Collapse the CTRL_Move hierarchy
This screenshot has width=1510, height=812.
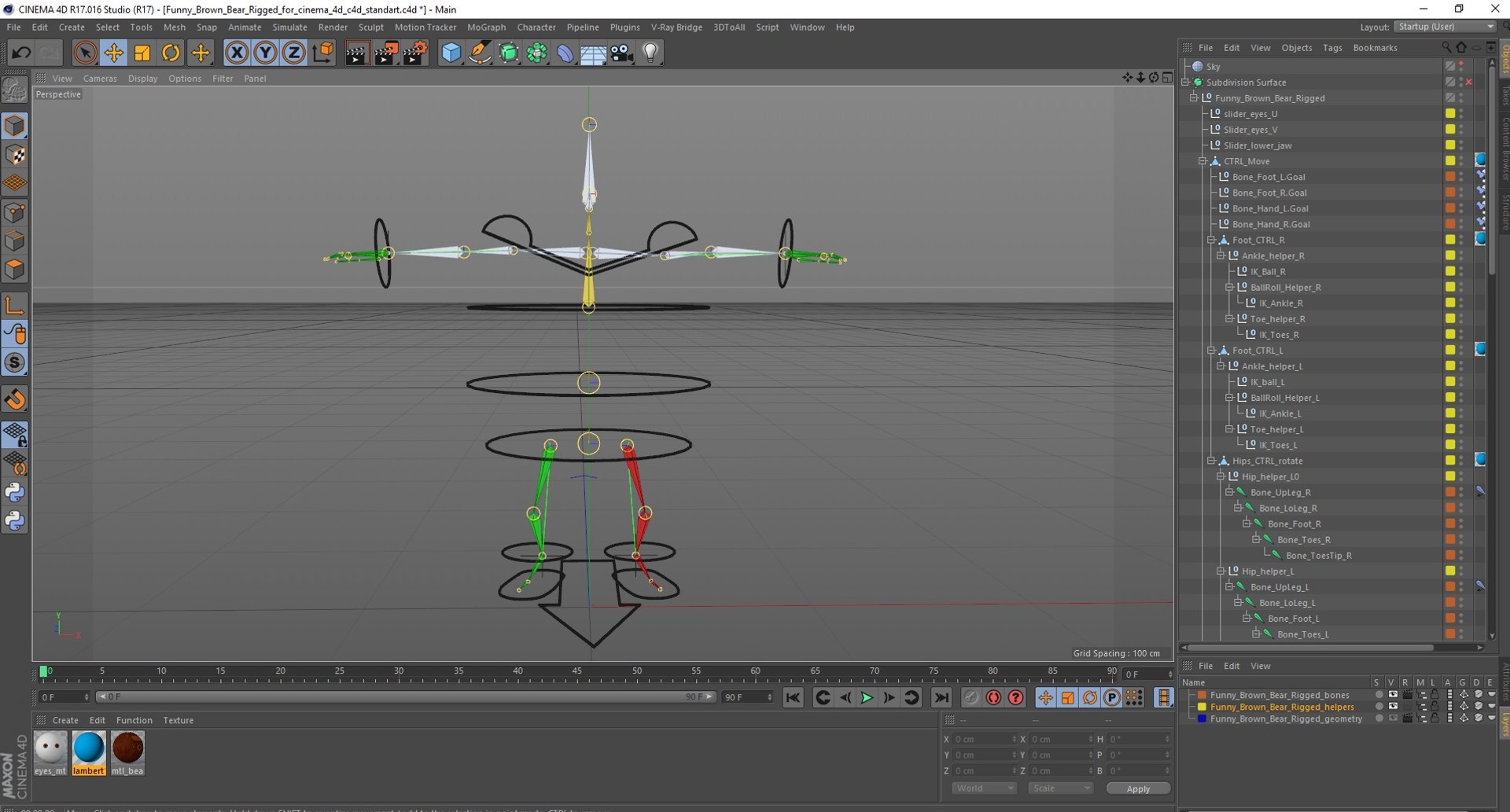click(x=1202, y=161)
